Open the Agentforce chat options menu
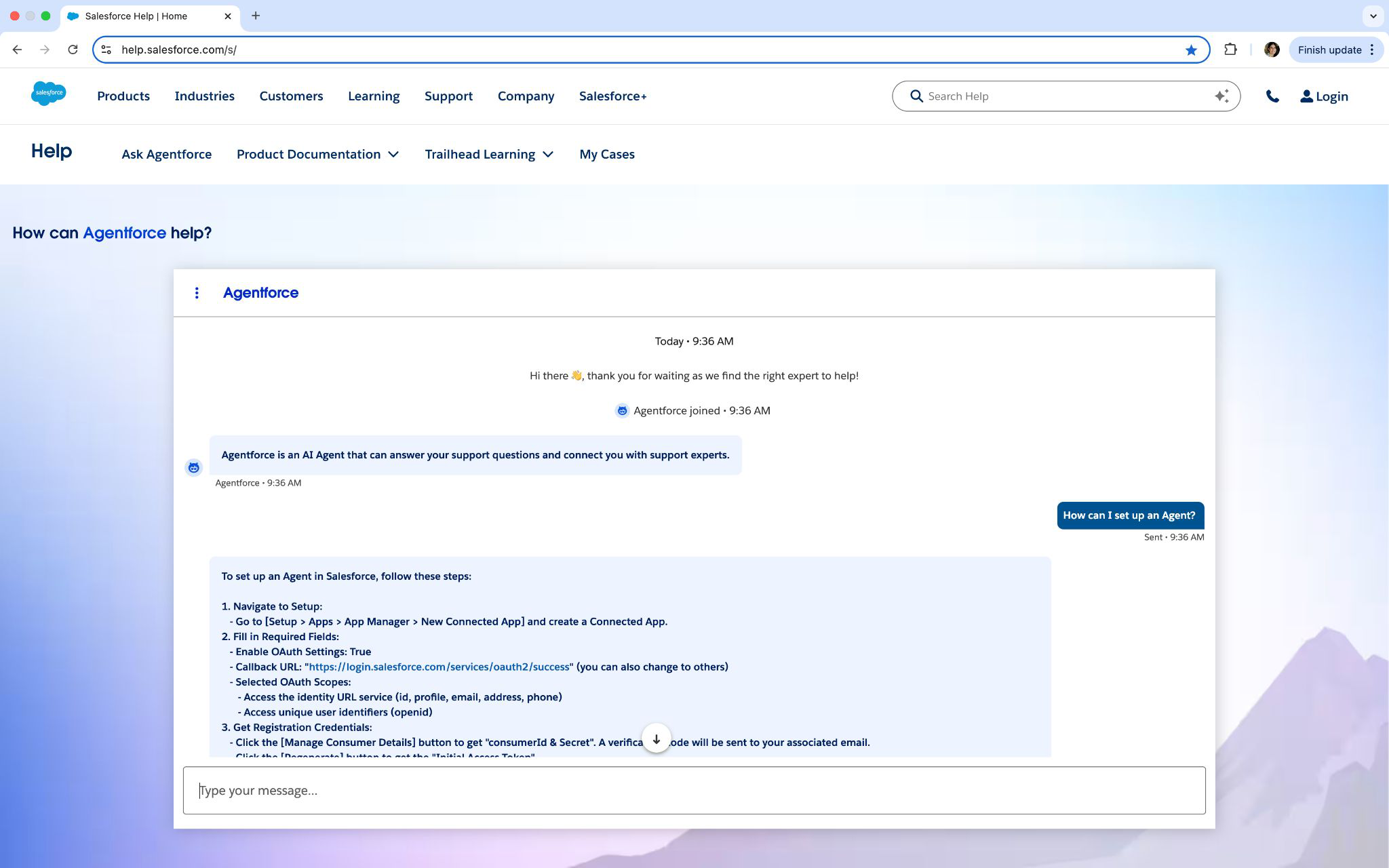The width and height of the screenshot is (1389, 868). coord(197,293)
